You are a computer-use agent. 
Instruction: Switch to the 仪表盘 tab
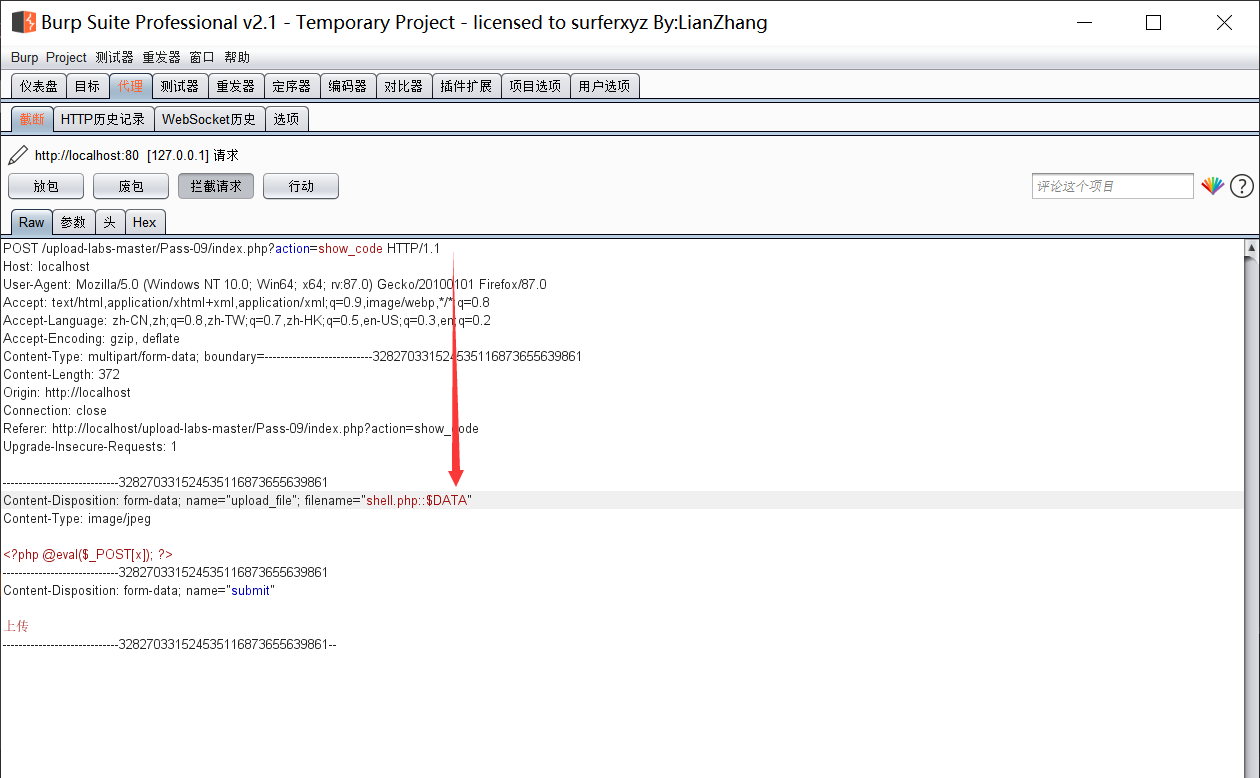coord(39,86)
